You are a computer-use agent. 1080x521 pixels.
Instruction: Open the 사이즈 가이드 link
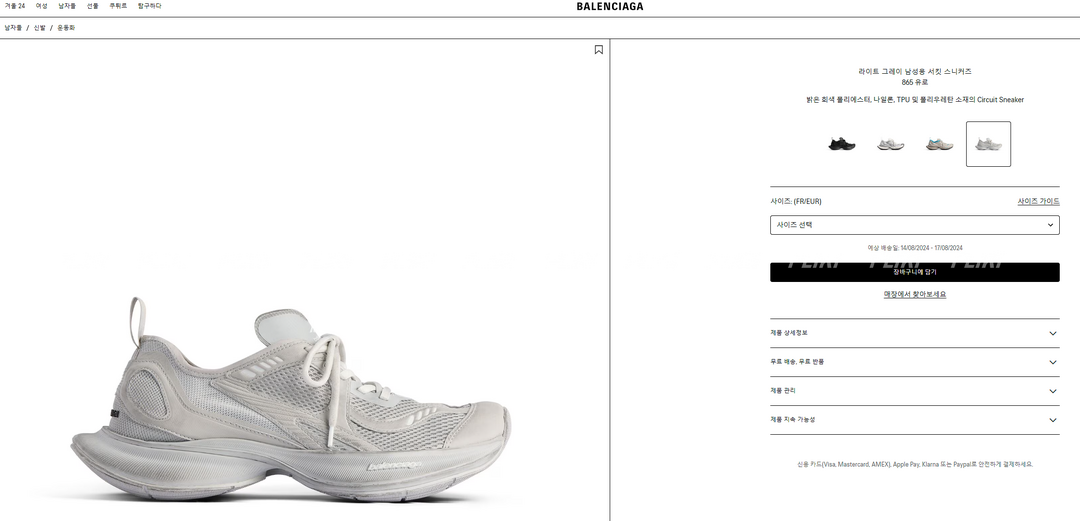pyautogui.click(x=1039, y=201)
